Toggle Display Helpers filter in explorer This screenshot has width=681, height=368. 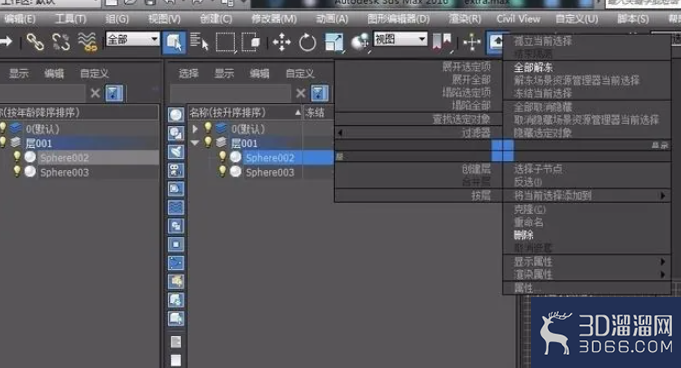176,189
